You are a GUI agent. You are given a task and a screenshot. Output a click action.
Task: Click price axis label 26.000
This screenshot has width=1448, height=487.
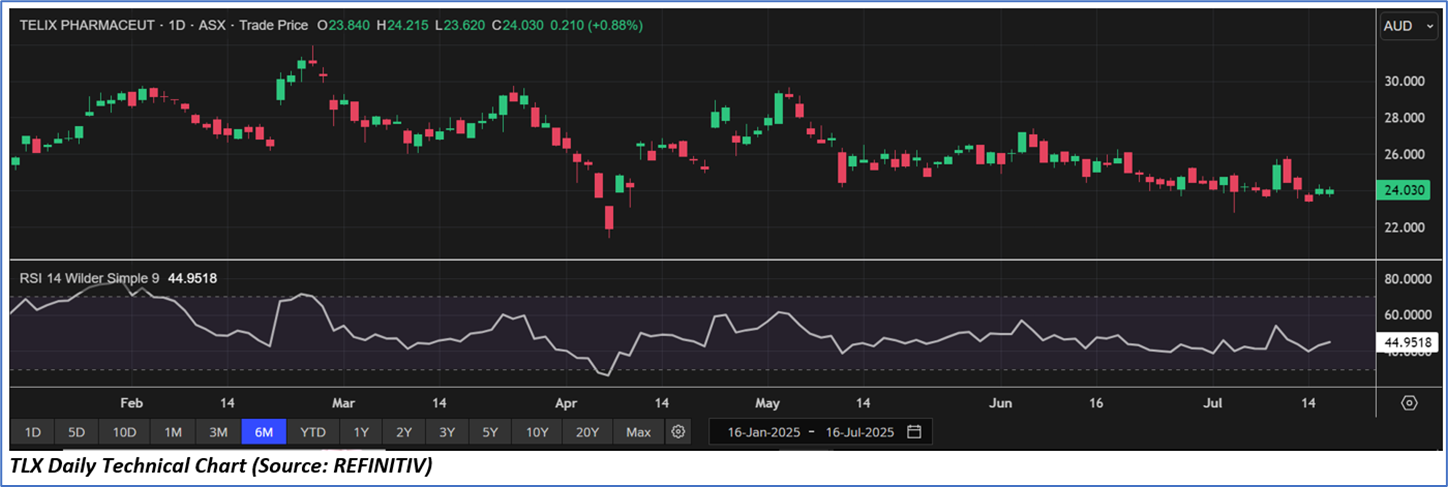pos(1404,155)
